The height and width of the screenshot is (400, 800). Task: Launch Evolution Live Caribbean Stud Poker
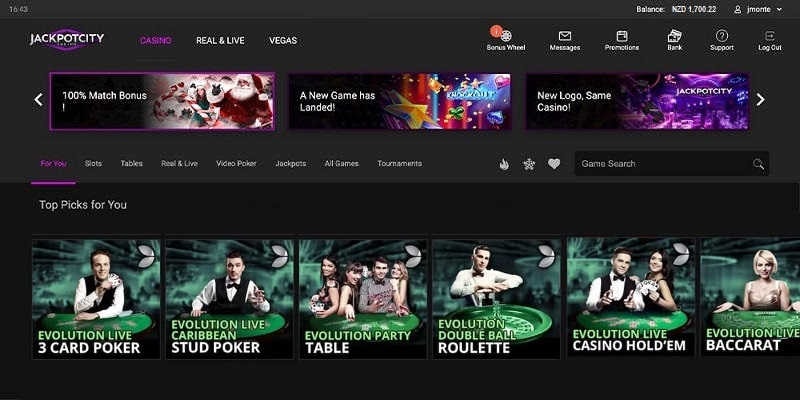230,299
